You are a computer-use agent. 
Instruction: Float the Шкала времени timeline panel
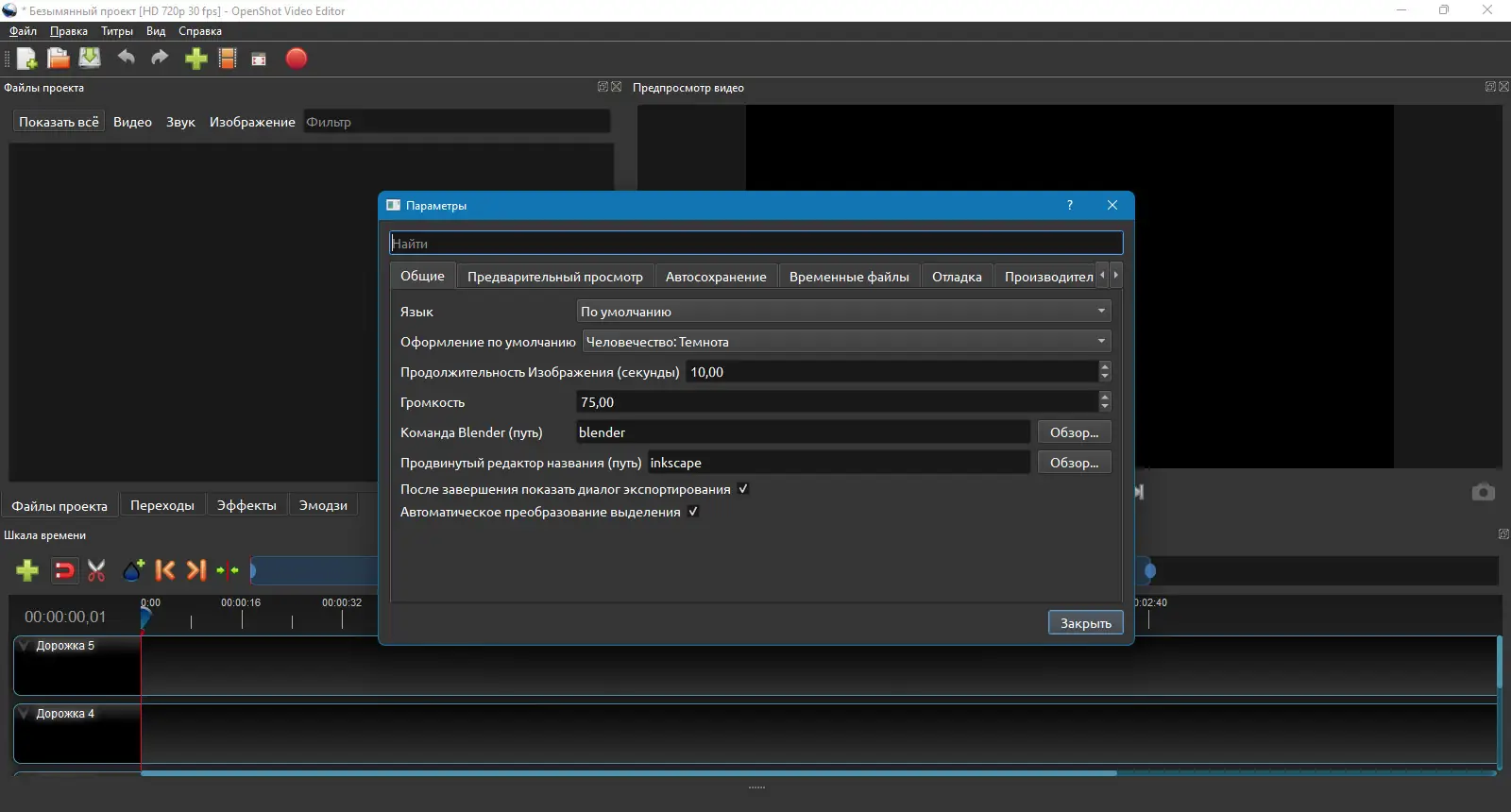[1503, 534]
